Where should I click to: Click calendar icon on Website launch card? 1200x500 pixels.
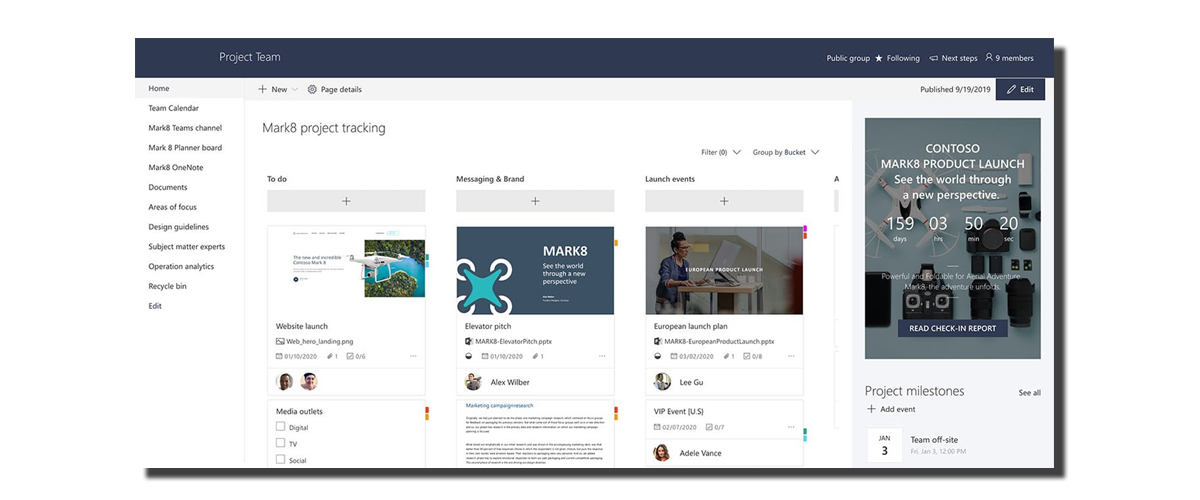pos(280,356)
